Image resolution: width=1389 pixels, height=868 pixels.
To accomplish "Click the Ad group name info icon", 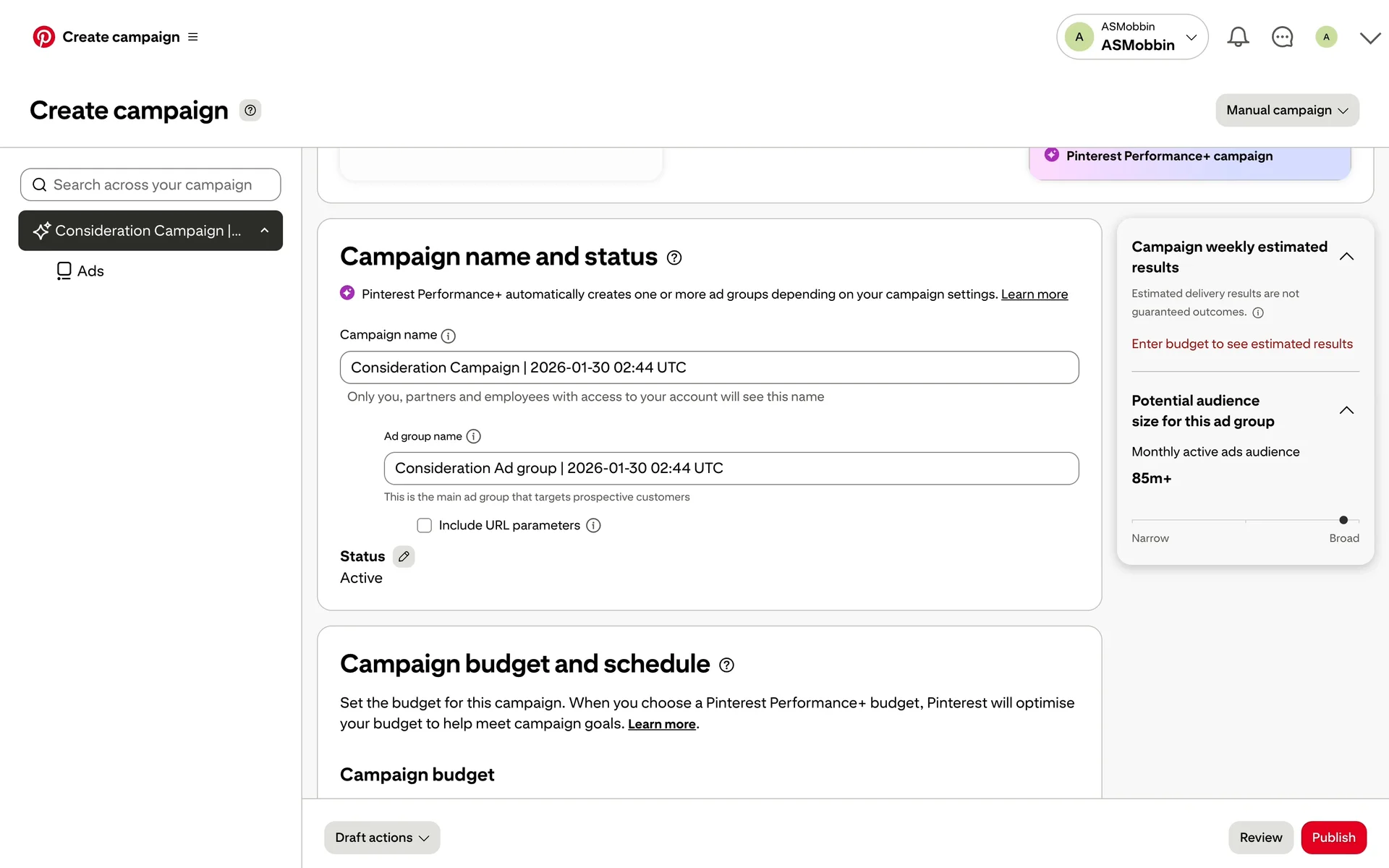I will (x=473, y=436).
